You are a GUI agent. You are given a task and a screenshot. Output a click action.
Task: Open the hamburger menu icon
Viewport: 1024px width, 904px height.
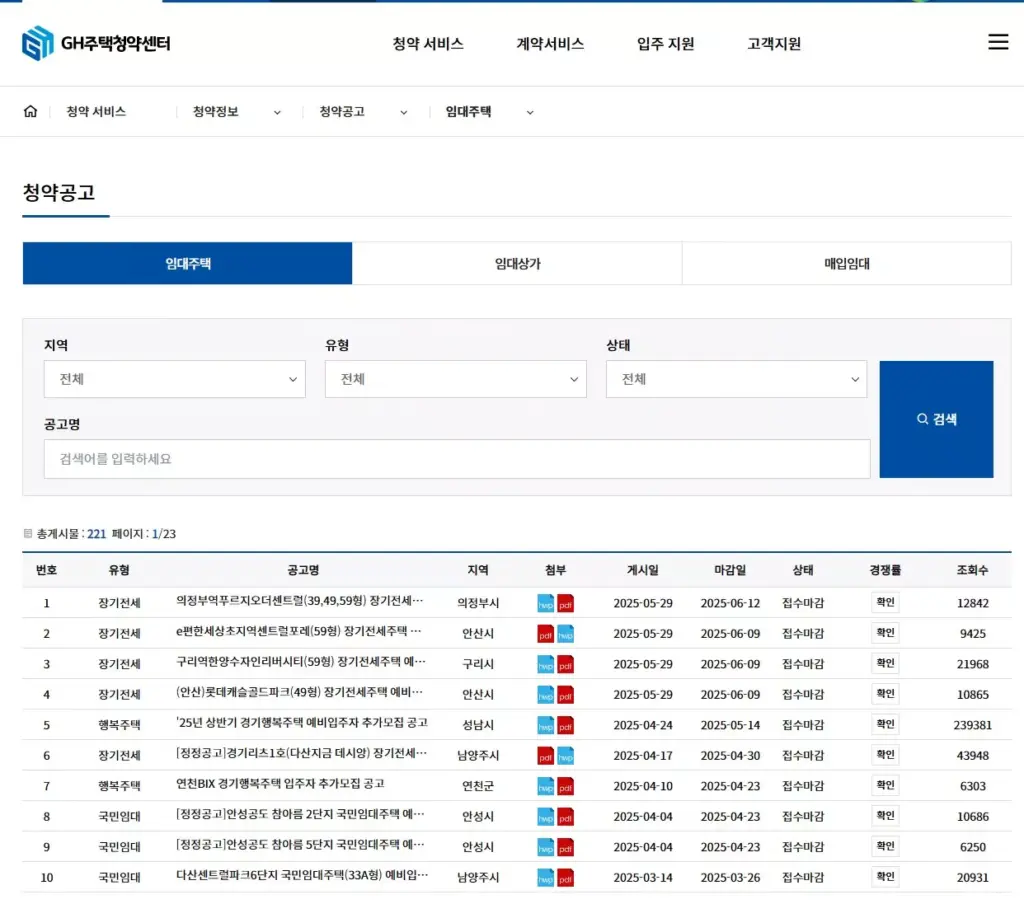pyautogui.click(x=998, y=42)
